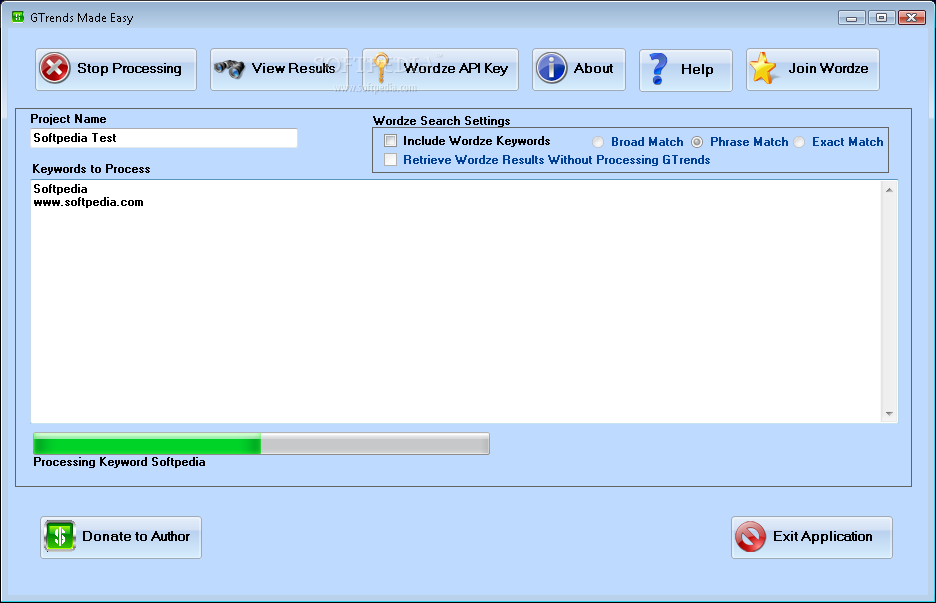Click the GTrends app icon in title bar
This screenshot has width=936, height=603.
(x=18, y=17)
